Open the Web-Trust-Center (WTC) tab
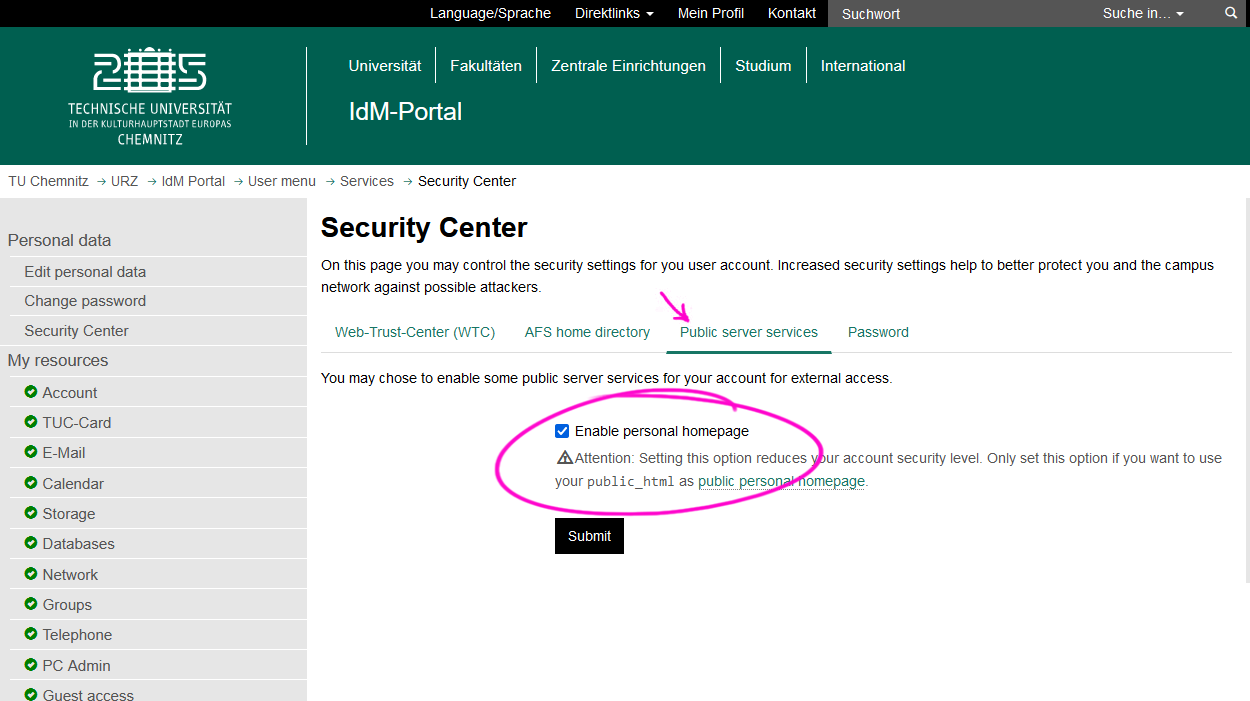 tap(415, 332)
